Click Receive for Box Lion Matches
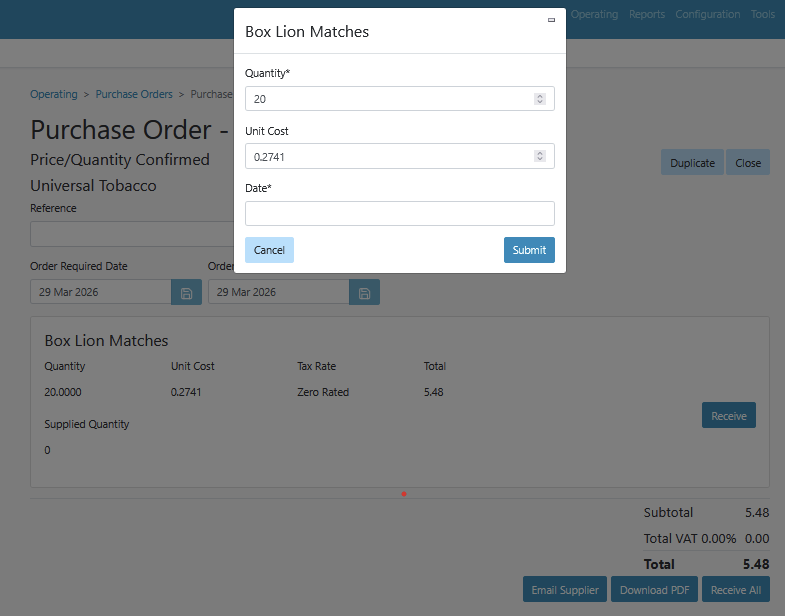This screenshot has width=785, height=616. point(729,415)
